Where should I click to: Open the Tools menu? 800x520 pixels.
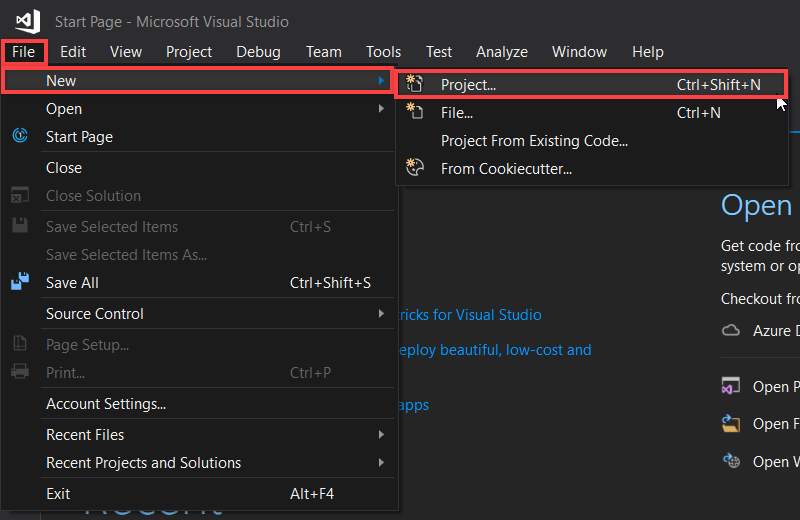[383, 52]
